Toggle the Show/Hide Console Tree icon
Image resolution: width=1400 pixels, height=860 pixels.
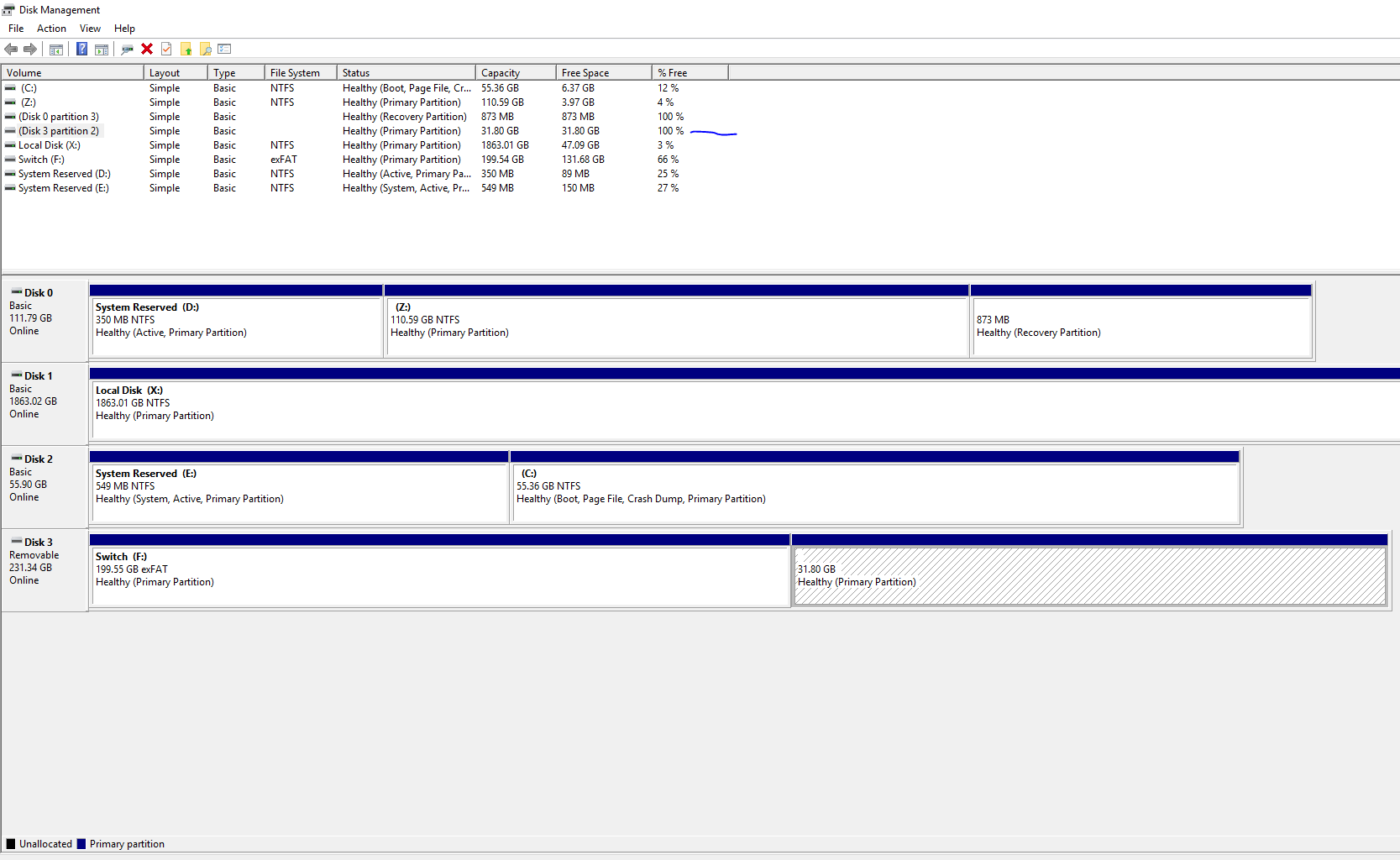pyautogui.click(x=56, y=49)
